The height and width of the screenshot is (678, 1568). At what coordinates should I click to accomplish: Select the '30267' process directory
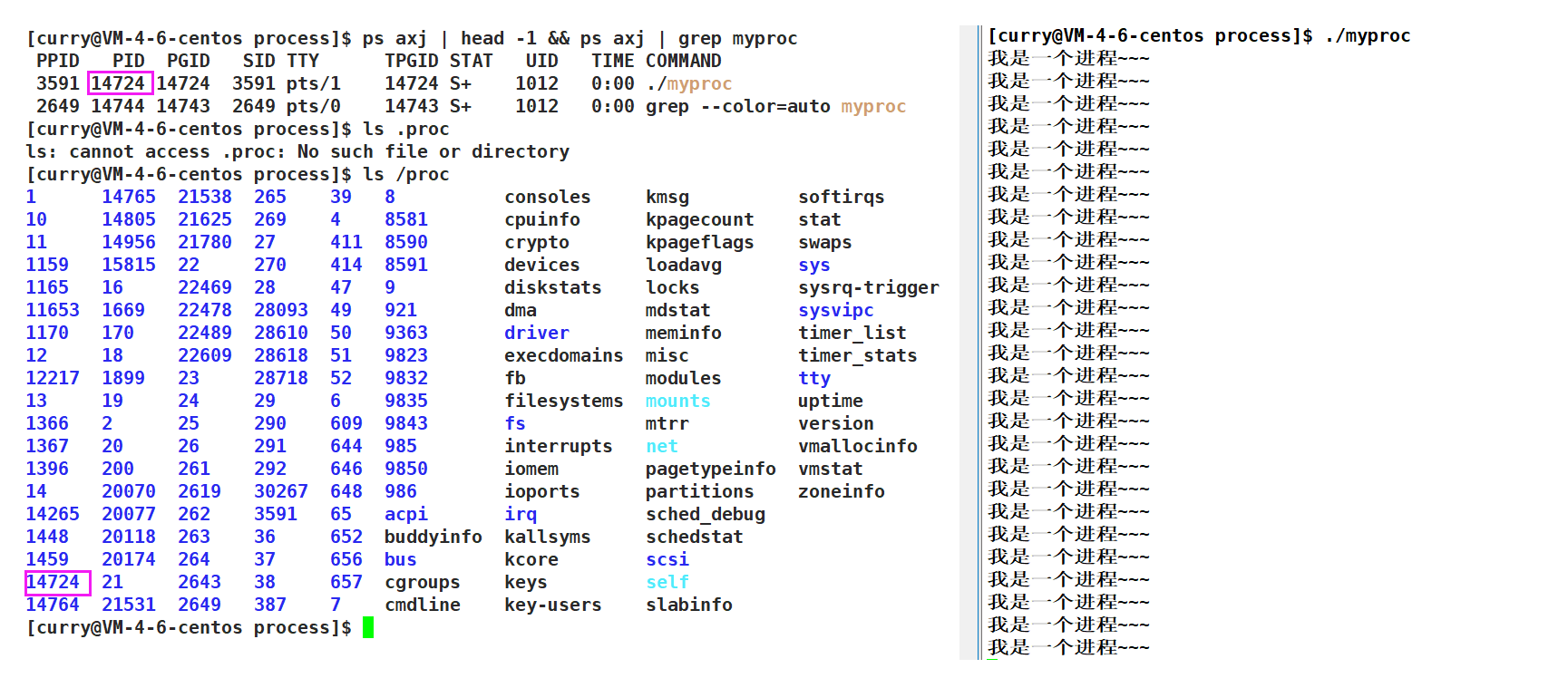pyautogui.click(x=280, y=492)
